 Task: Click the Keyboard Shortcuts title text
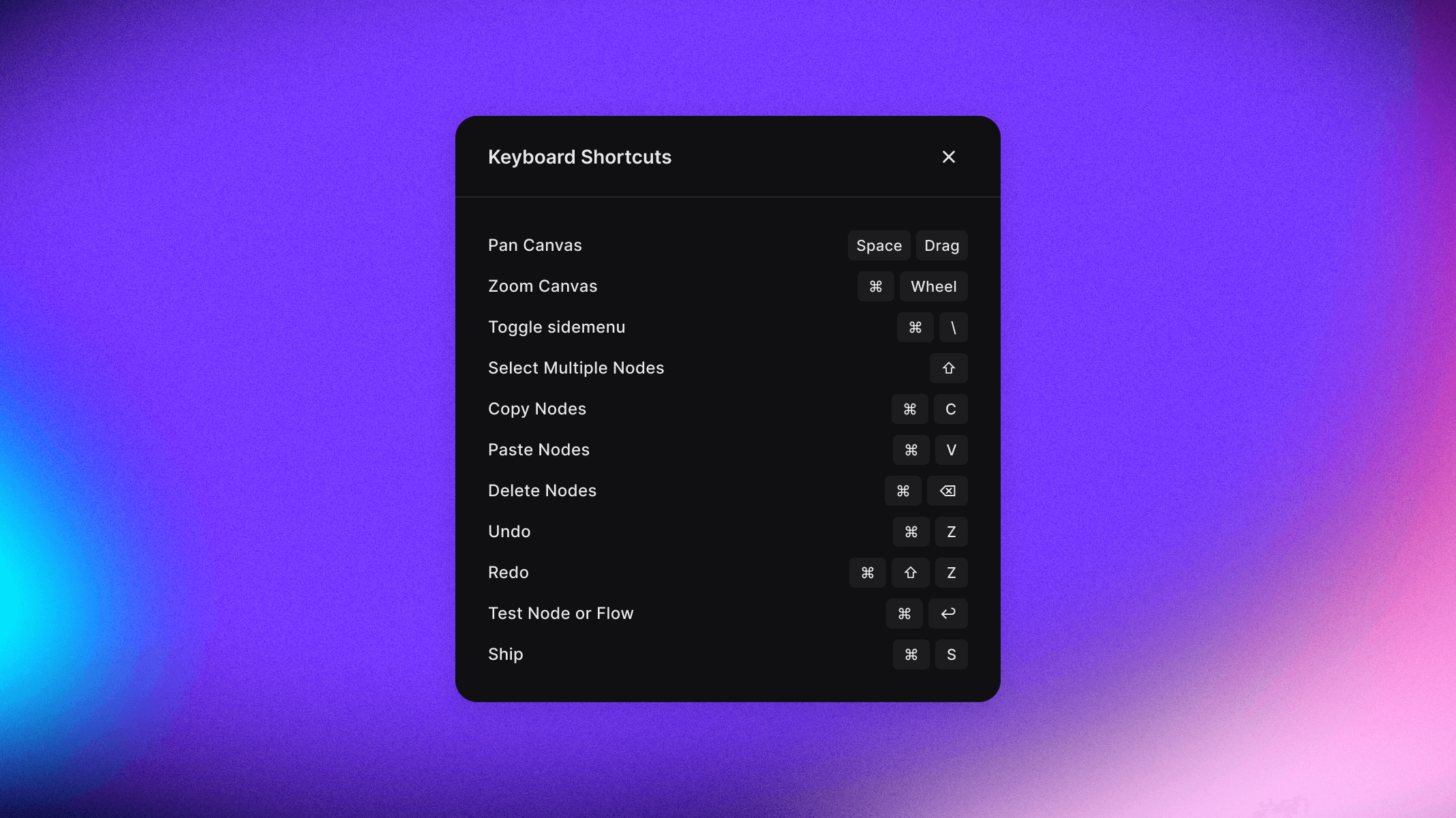(579, 157)
